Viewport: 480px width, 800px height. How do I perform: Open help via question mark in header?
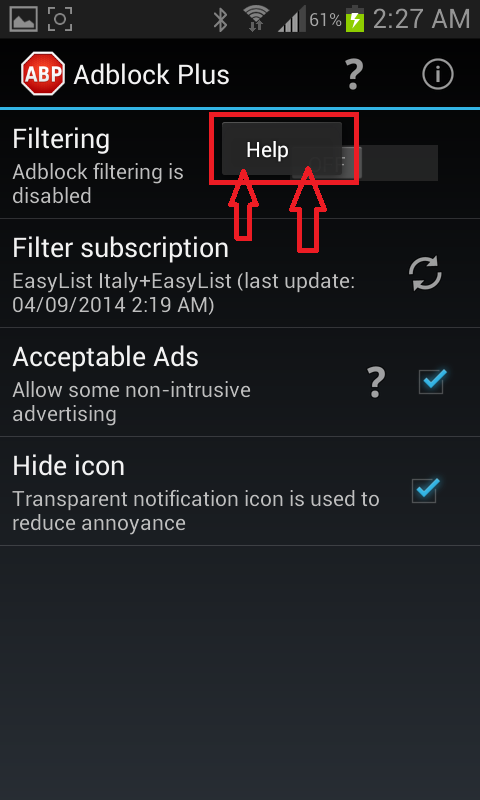coord(353,74)
